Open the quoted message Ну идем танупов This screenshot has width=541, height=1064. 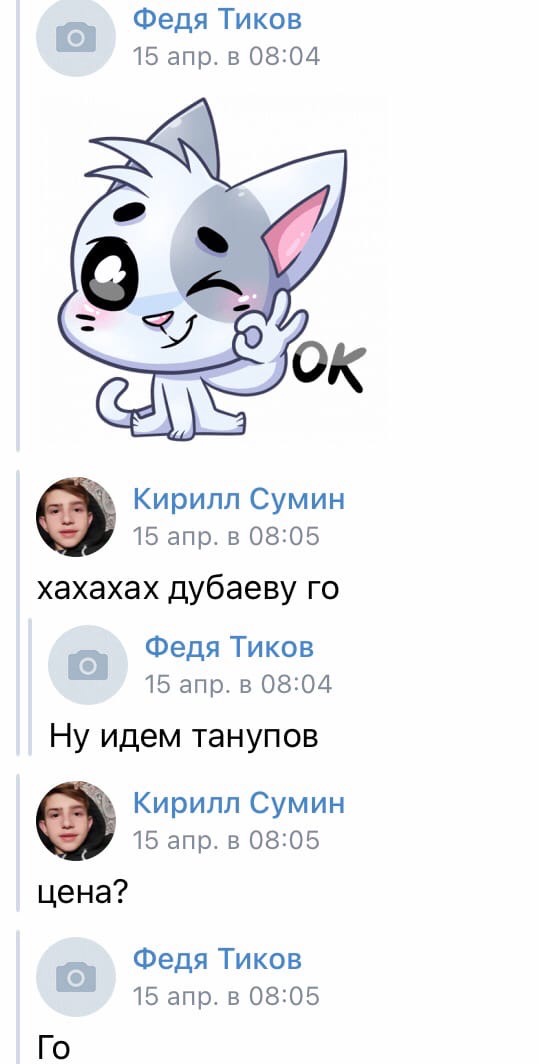183,736
